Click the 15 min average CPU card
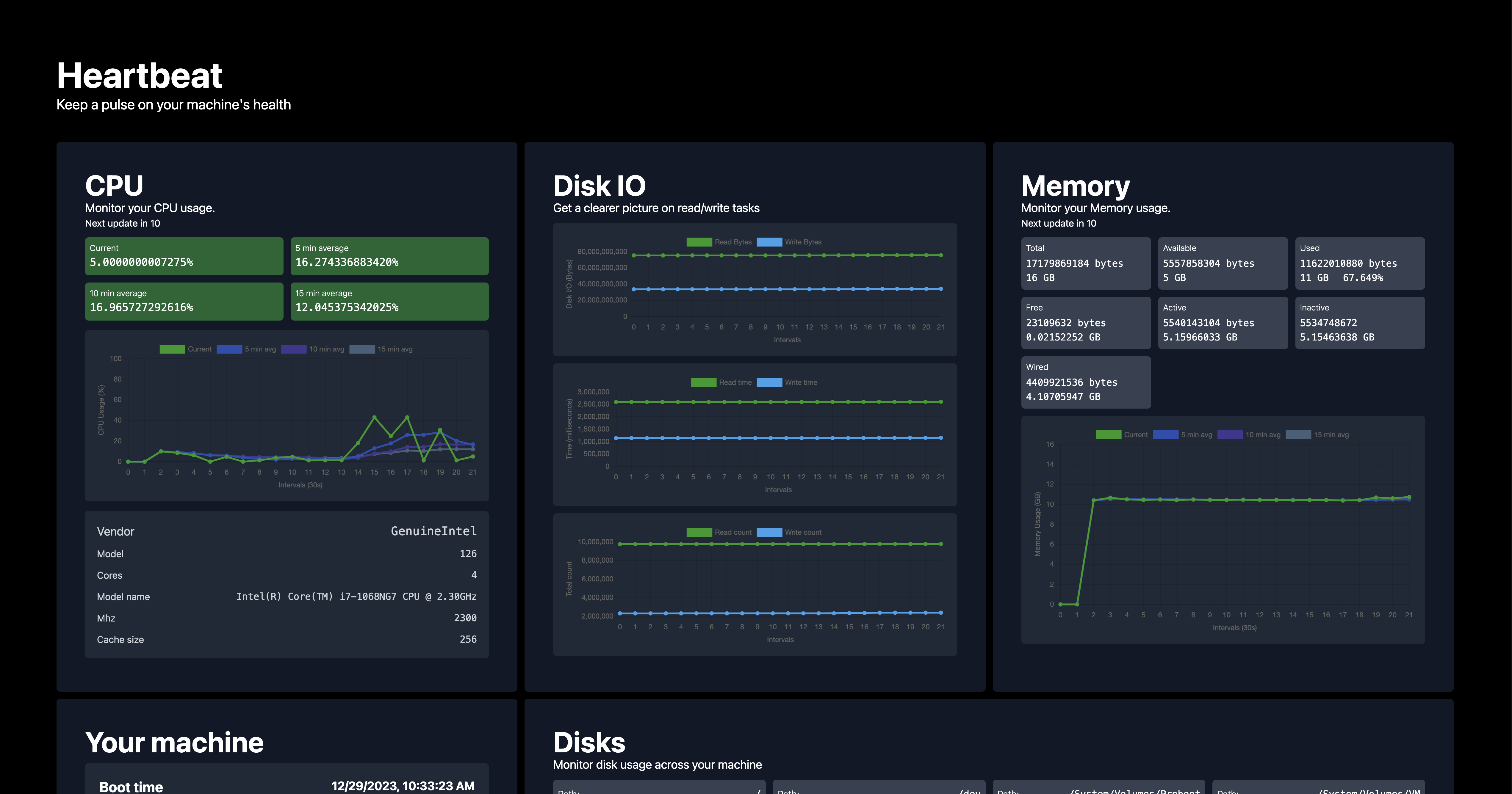This screenshot has height=794, width=1512. pos(389,301)
